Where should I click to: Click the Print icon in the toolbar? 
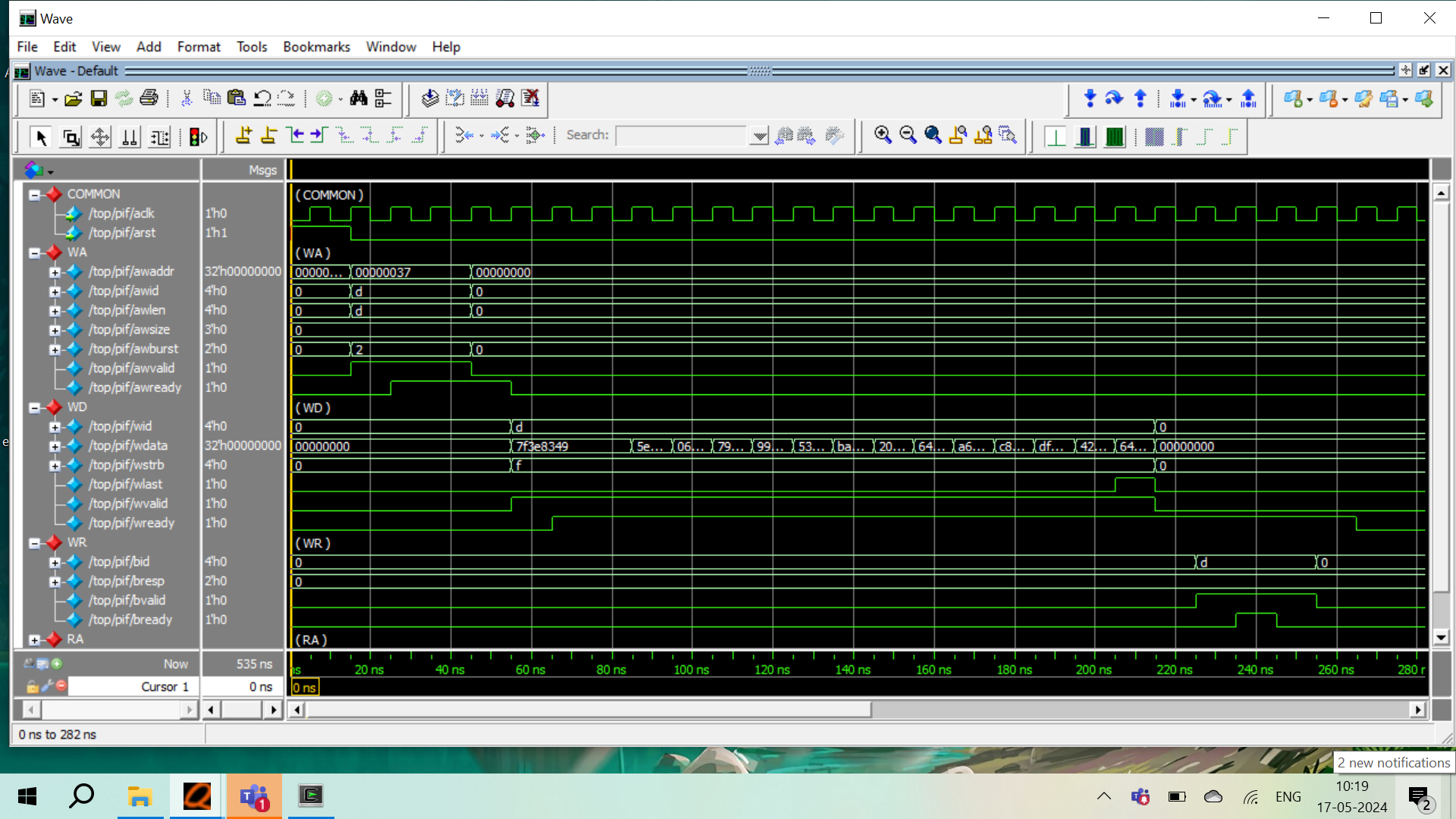point(149,99)
